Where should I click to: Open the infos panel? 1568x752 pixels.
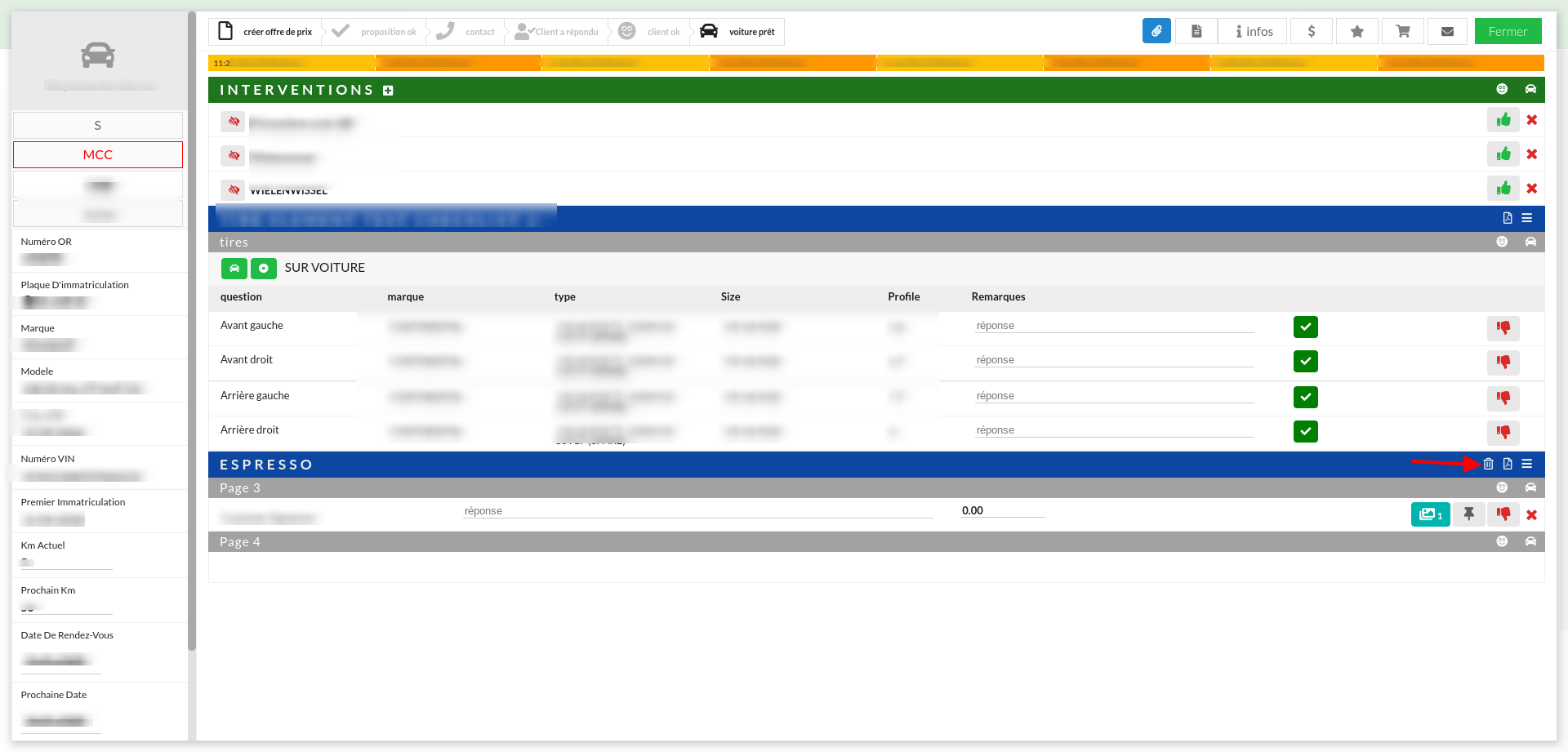[x=1254, y=31]
